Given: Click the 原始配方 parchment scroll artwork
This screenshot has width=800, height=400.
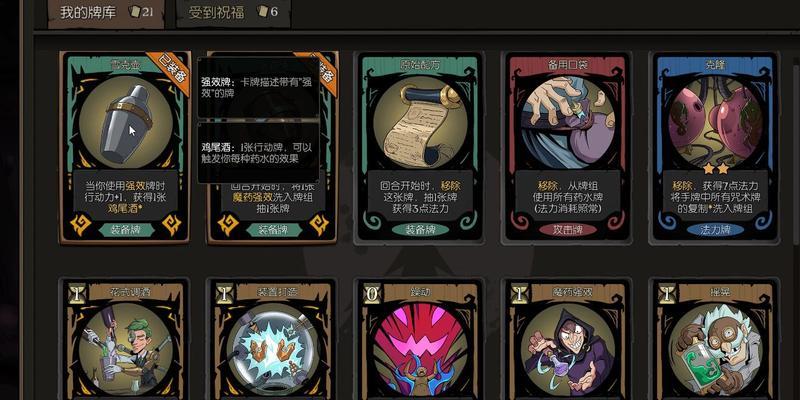Looking at the screenshot, I should (420, 123).
